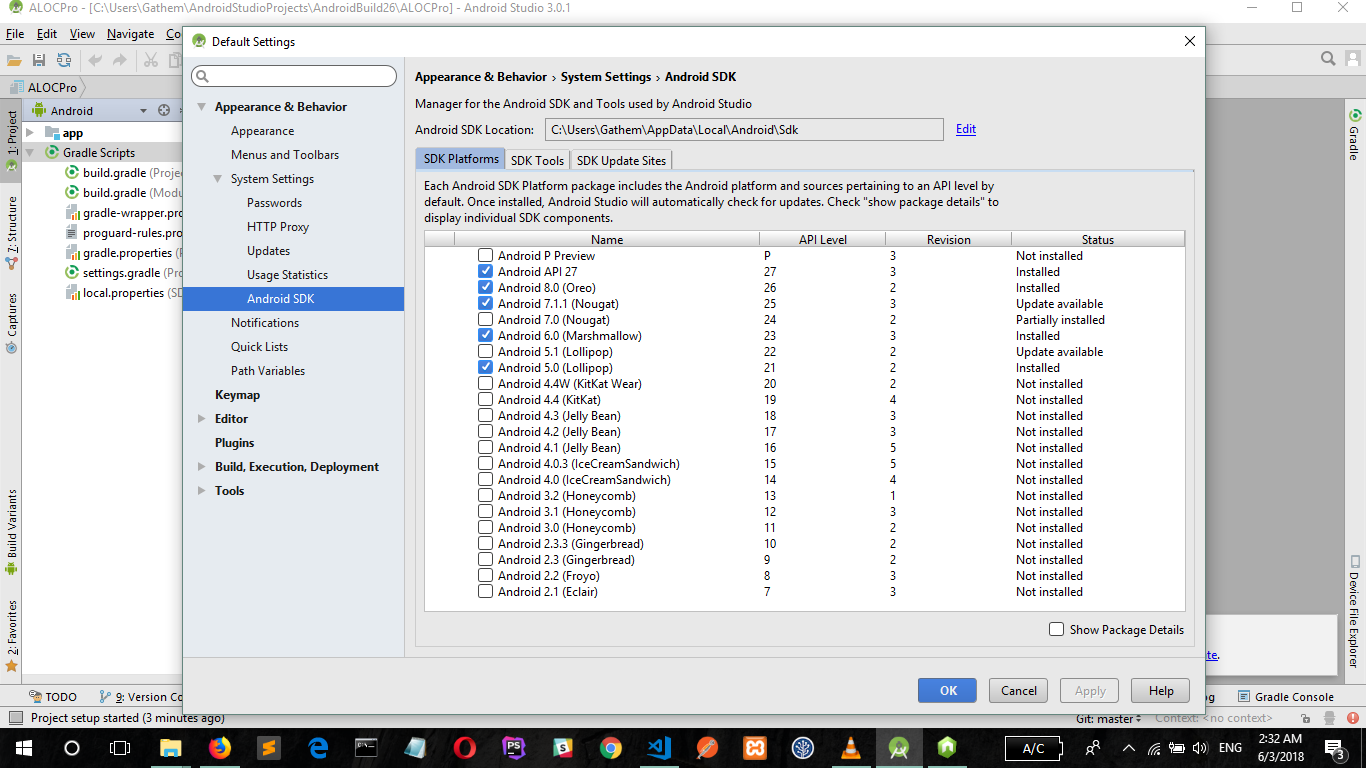Open VLC from the taskbar
This screenshot has height=768, width=1366.
[x=850, y=747]
